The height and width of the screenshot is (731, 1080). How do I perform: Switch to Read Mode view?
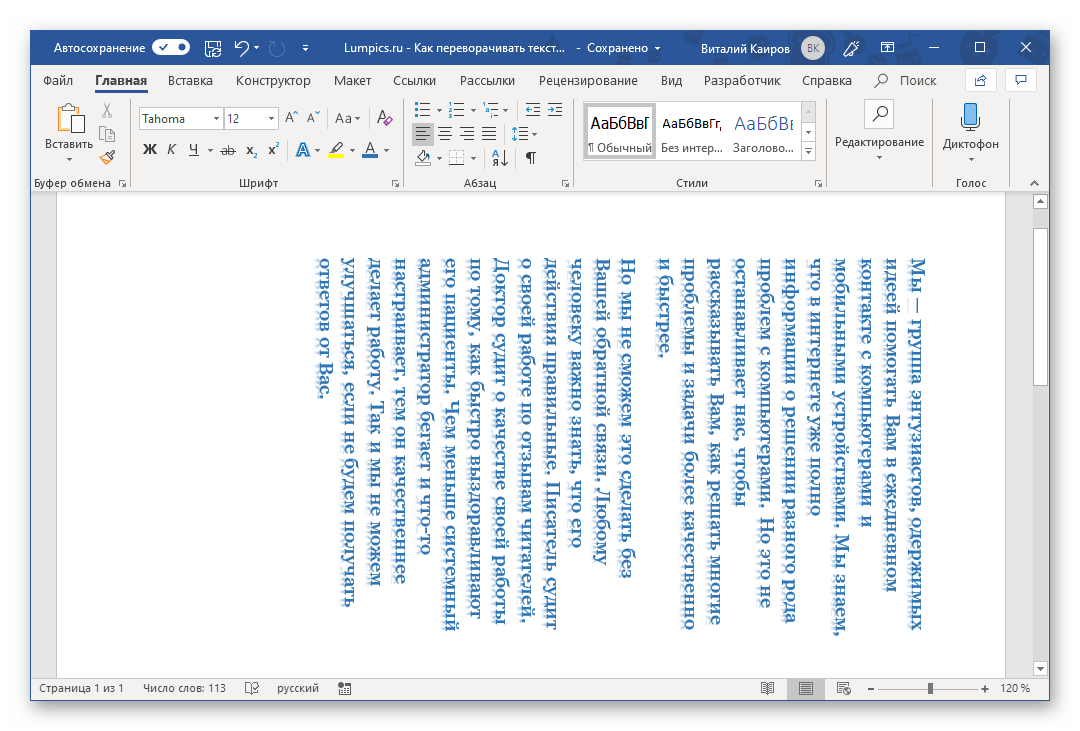coord(767,688)
